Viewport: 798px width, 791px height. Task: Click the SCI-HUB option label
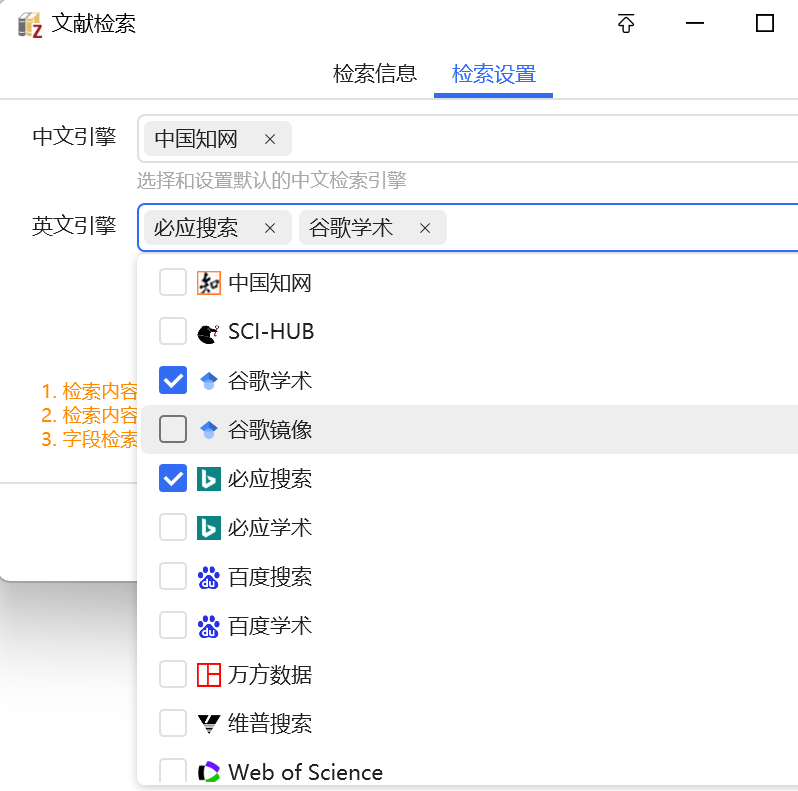[271, 332]
